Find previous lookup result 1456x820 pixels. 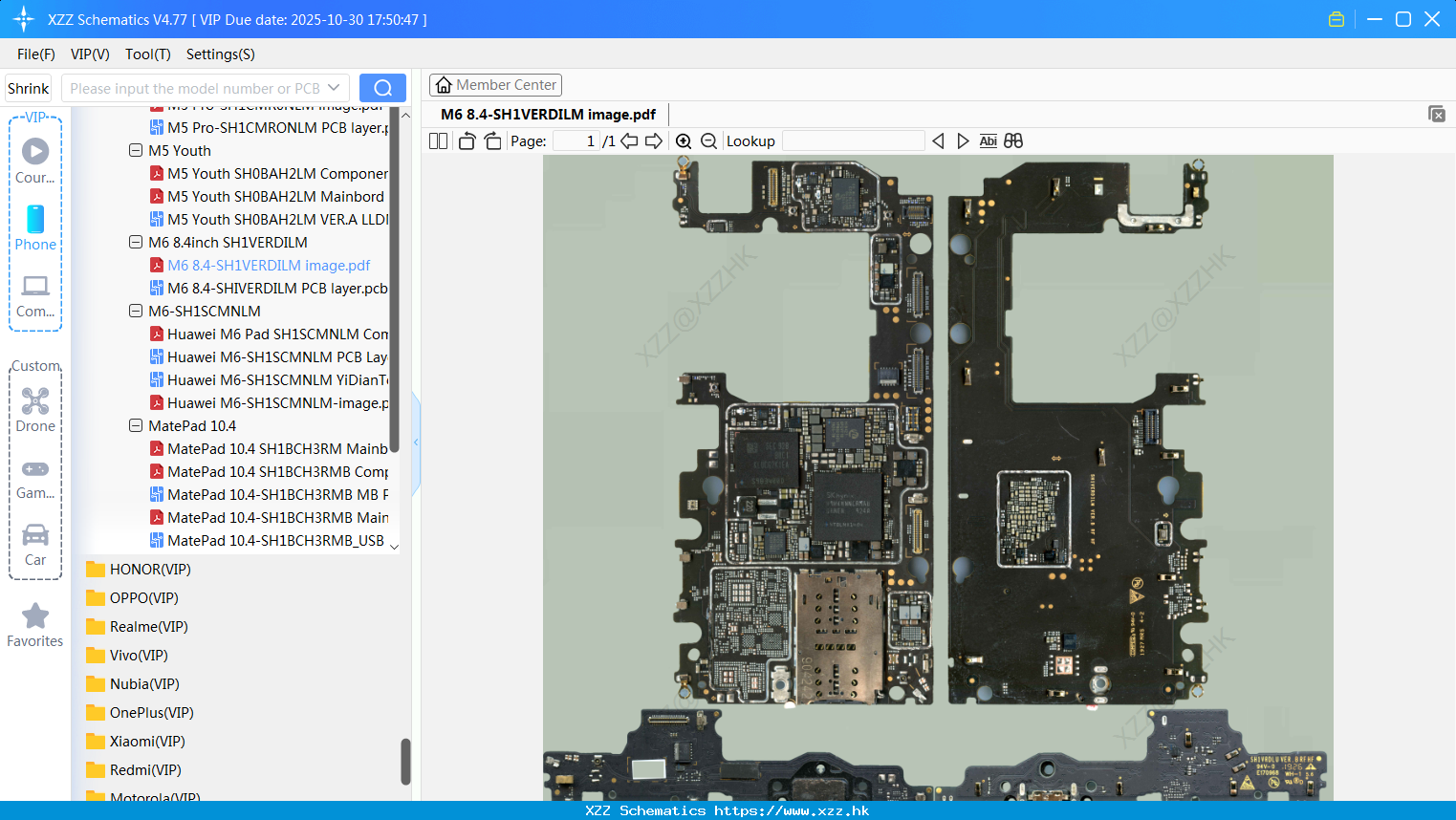938,141
